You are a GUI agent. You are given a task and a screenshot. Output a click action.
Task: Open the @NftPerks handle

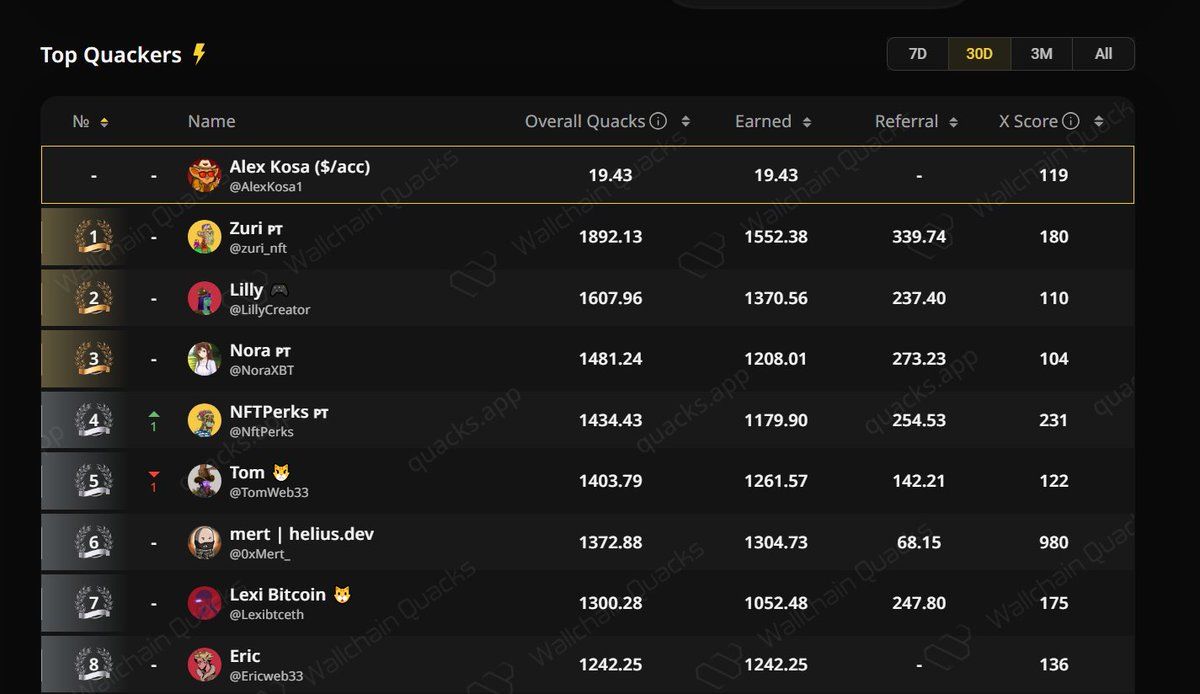pos(262,431)
